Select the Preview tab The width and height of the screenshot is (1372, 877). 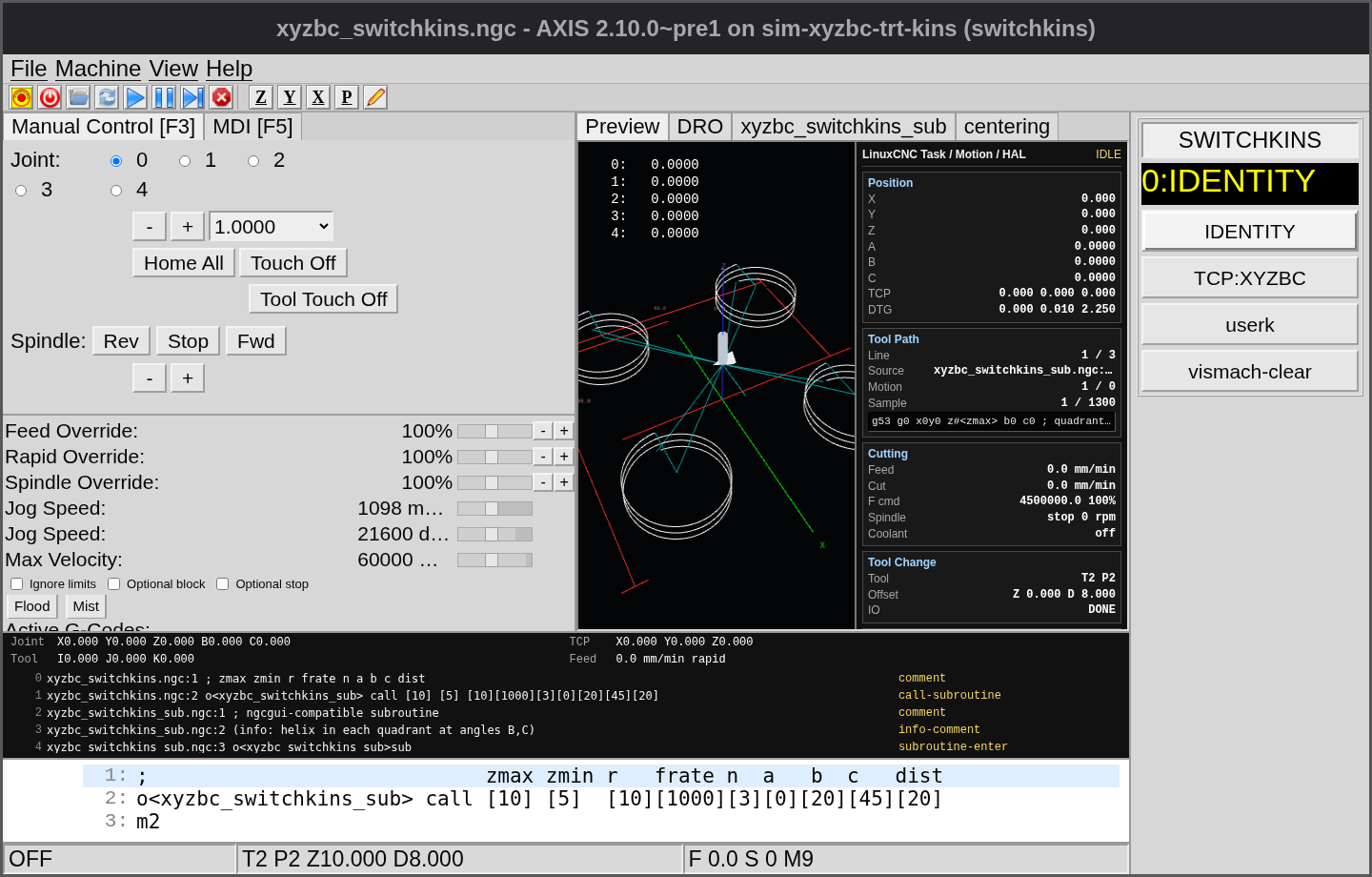622,127
